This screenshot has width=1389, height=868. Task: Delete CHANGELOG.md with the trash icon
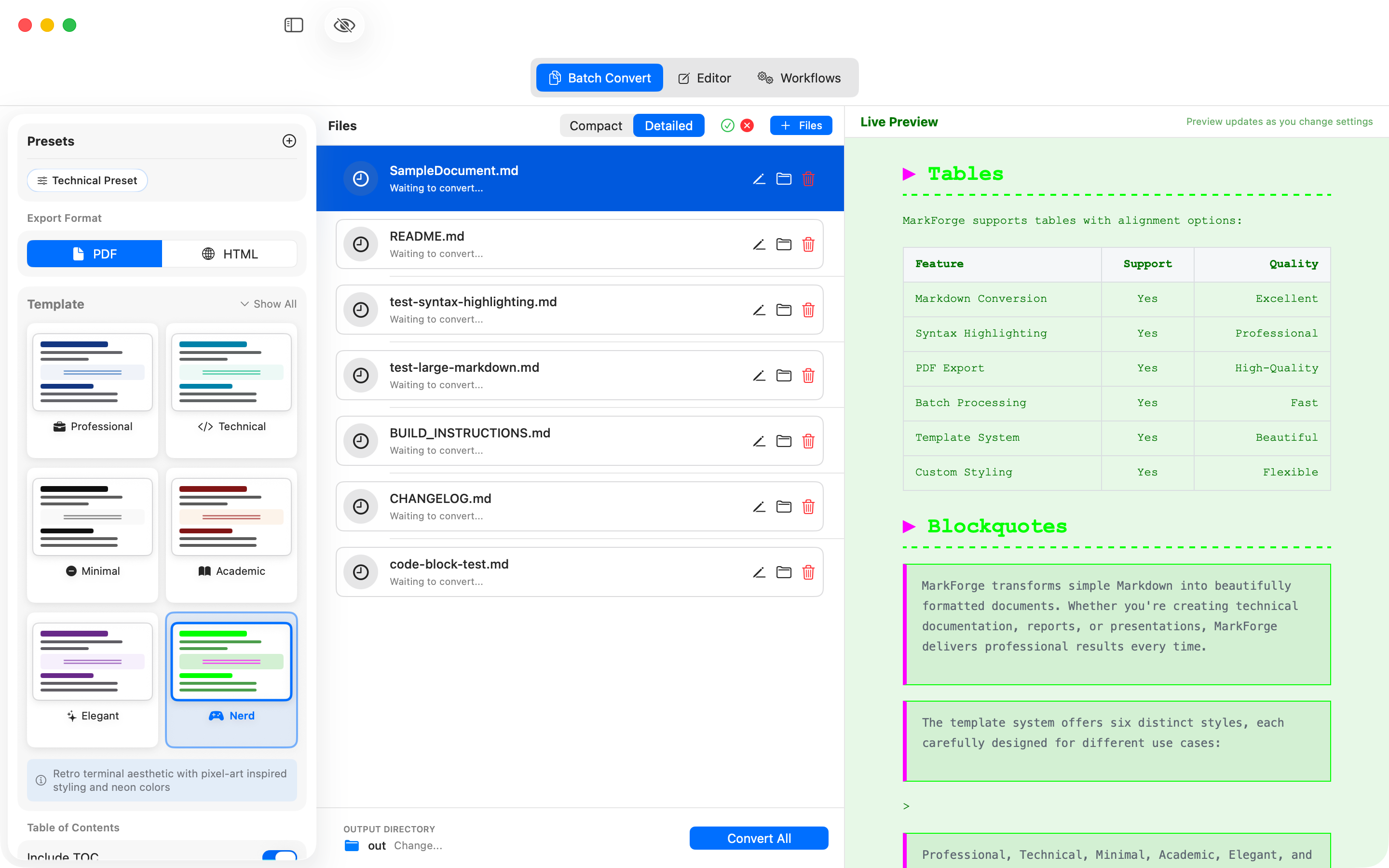point(808,507)
